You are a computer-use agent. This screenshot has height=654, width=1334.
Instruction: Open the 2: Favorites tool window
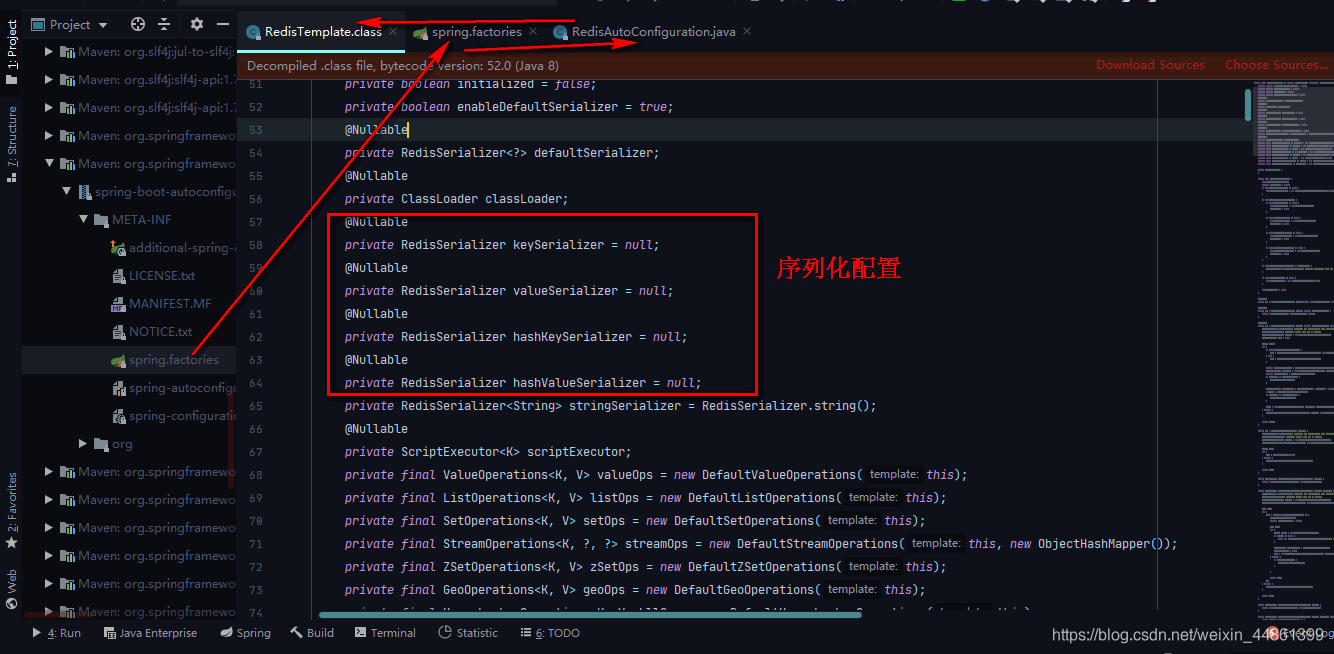click(12, 511)
